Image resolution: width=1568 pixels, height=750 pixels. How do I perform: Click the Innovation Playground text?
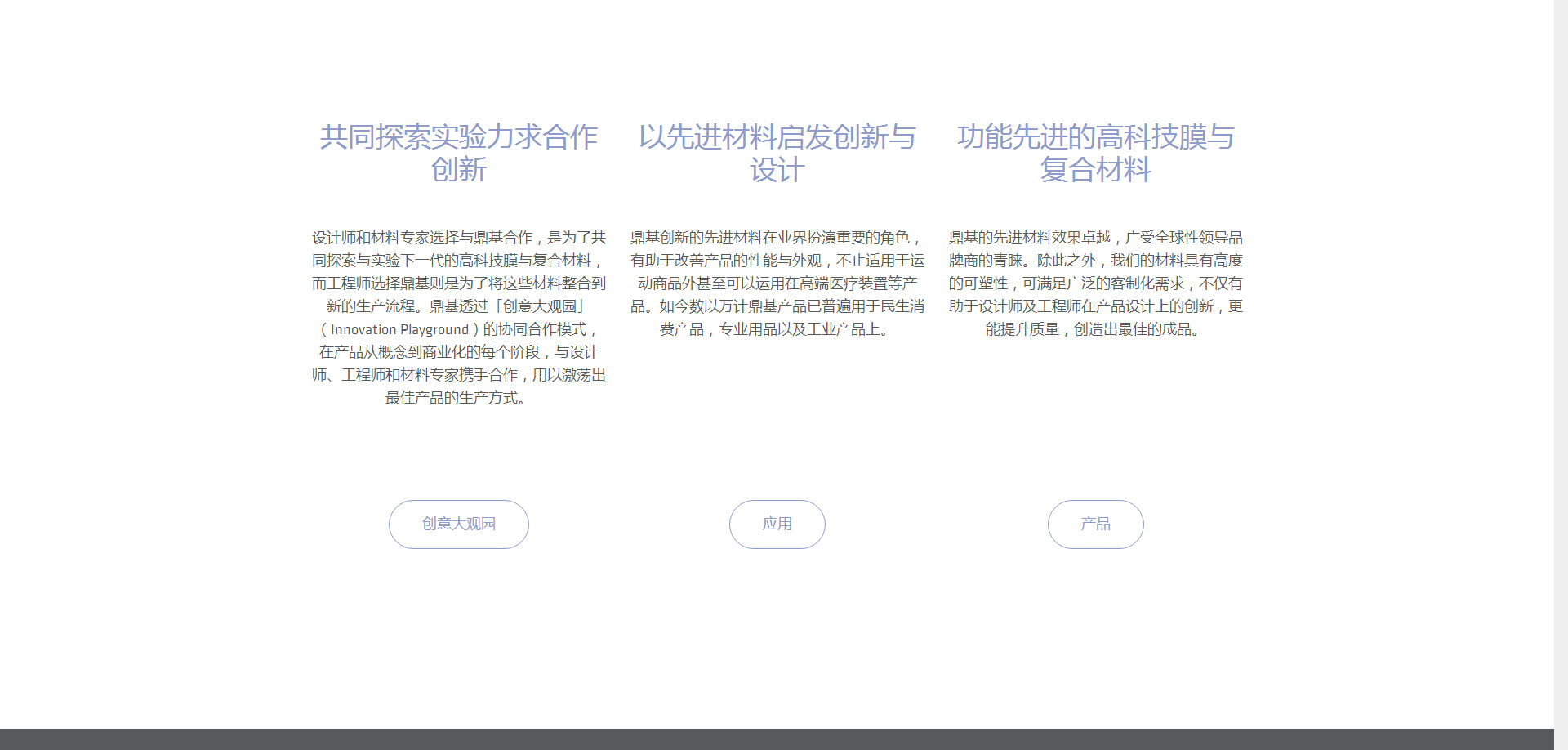coord(399,330)
